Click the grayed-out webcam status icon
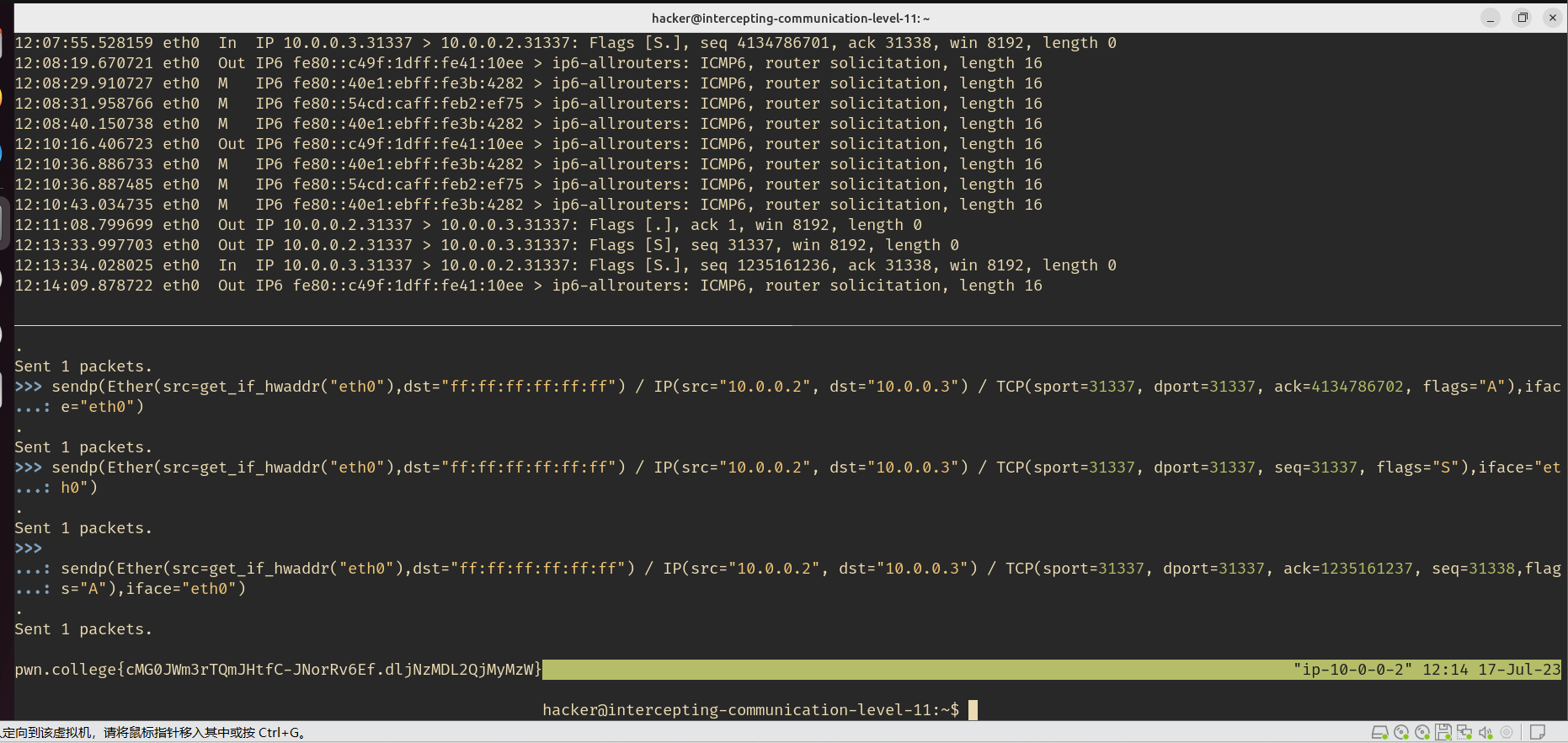Screen dimensions: 1568x743 (x=1507, y=732)
